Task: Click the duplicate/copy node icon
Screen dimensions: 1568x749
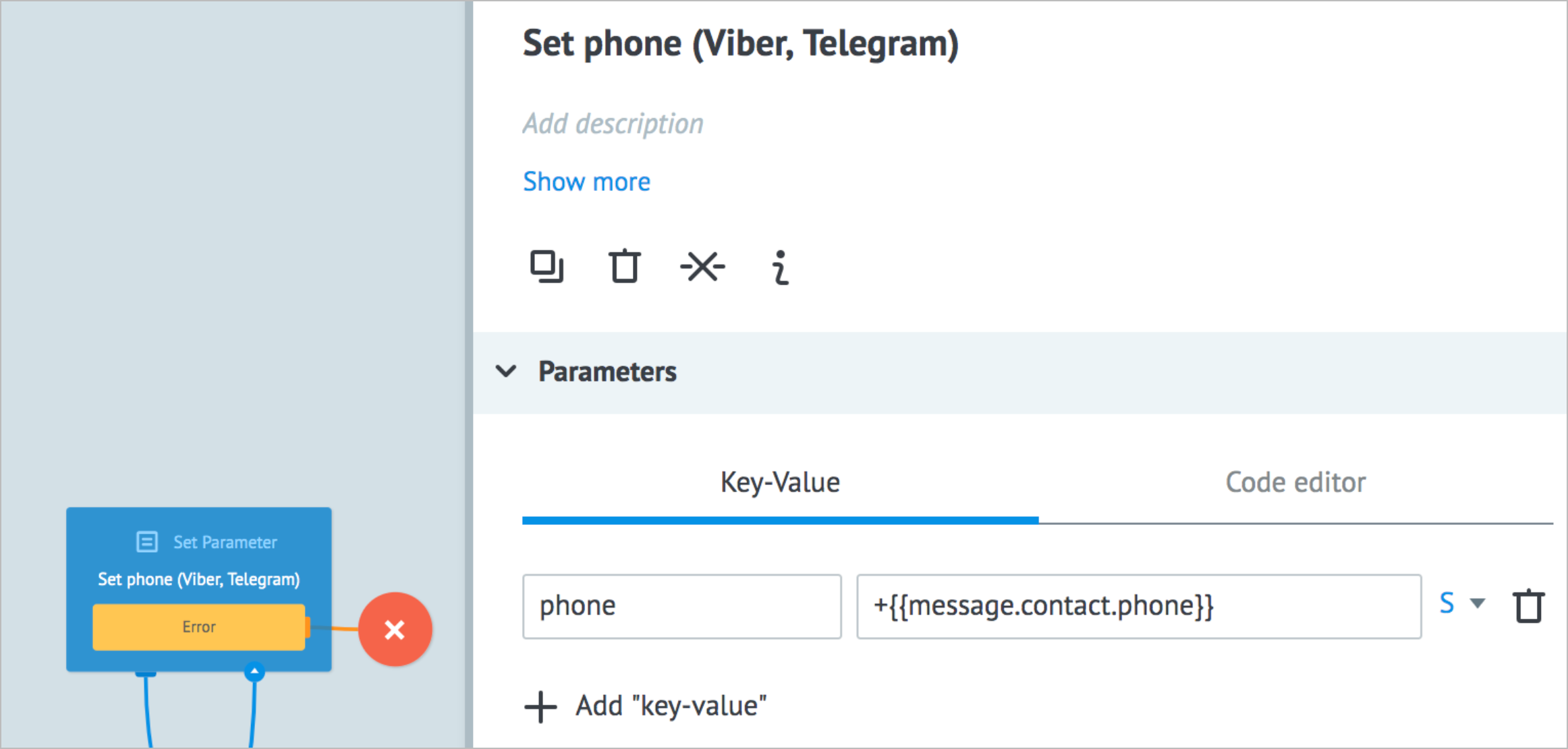Action: pyautogui.click(x=546, y=267)
